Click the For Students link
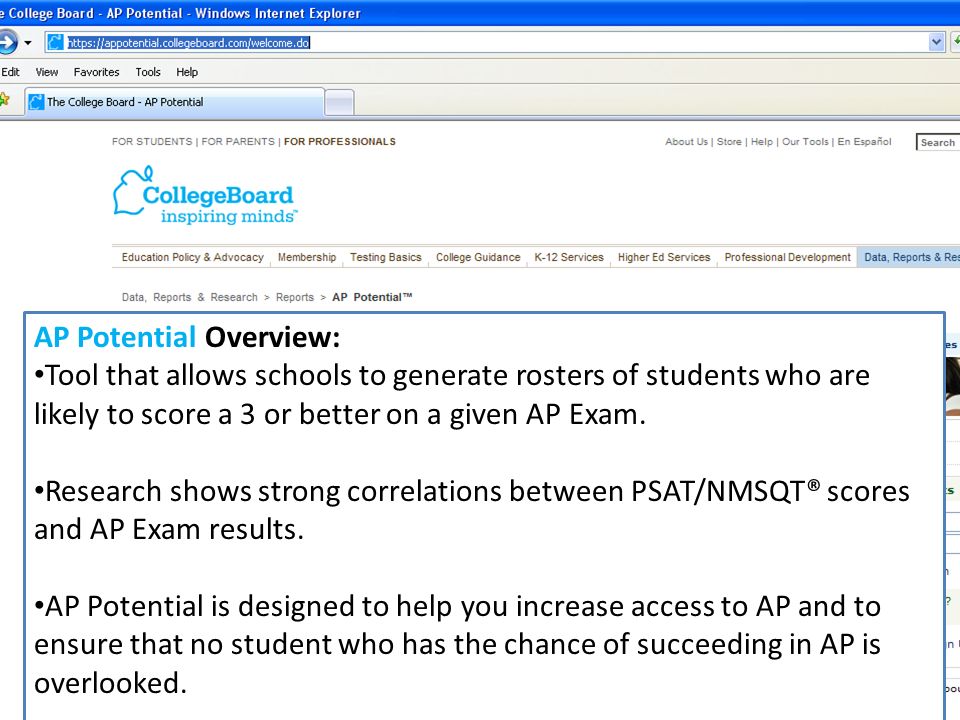This screenshot has width=960, height=720. 152,141
